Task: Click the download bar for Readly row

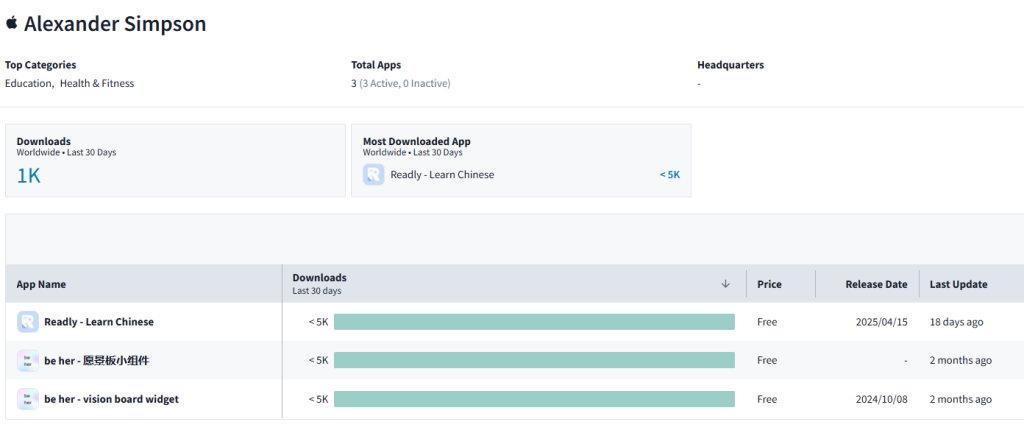Action: tap(534, 322)
